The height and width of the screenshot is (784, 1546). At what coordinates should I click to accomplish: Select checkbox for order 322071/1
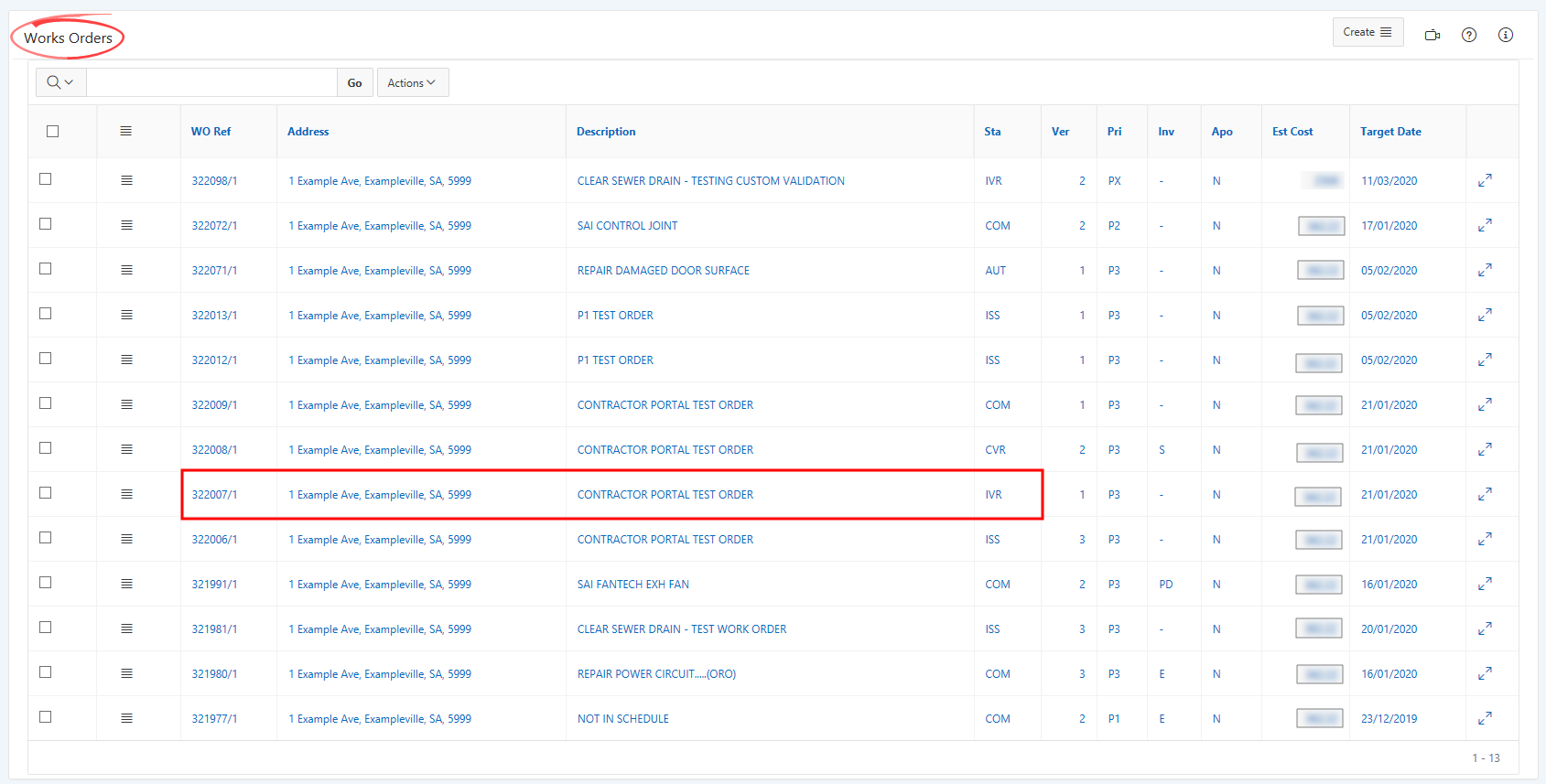click(x=46, y=269)
